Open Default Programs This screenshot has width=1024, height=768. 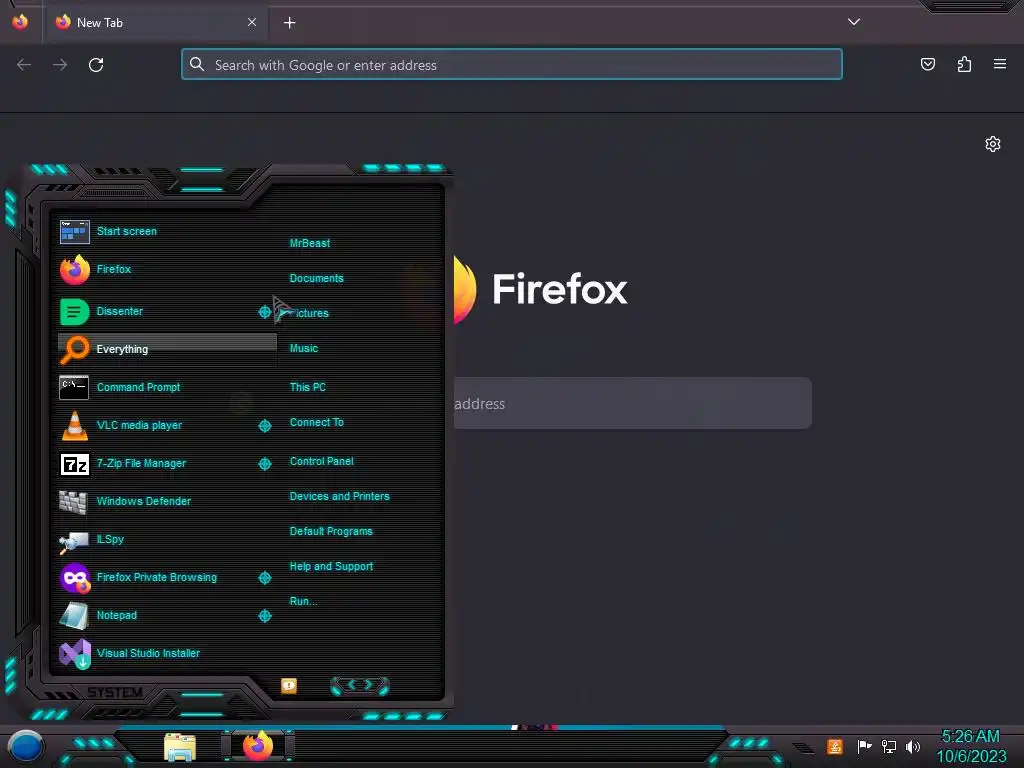[x=331, y=532]
